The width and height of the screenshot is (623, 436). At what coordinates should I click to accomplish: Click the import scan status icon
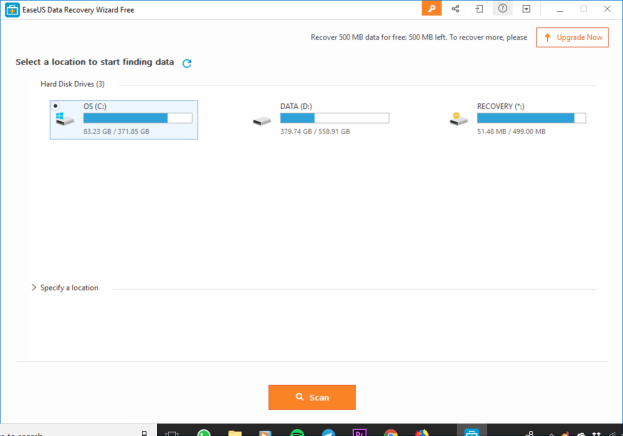click(x=480, y=8)
